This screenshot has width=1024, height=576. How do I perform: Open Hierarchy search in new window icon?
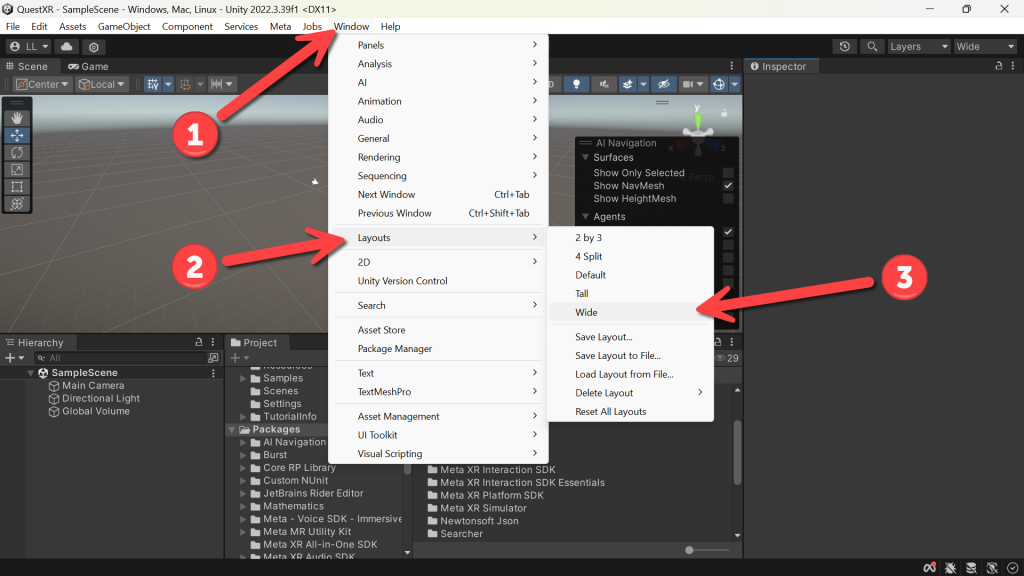click(213, 358)
